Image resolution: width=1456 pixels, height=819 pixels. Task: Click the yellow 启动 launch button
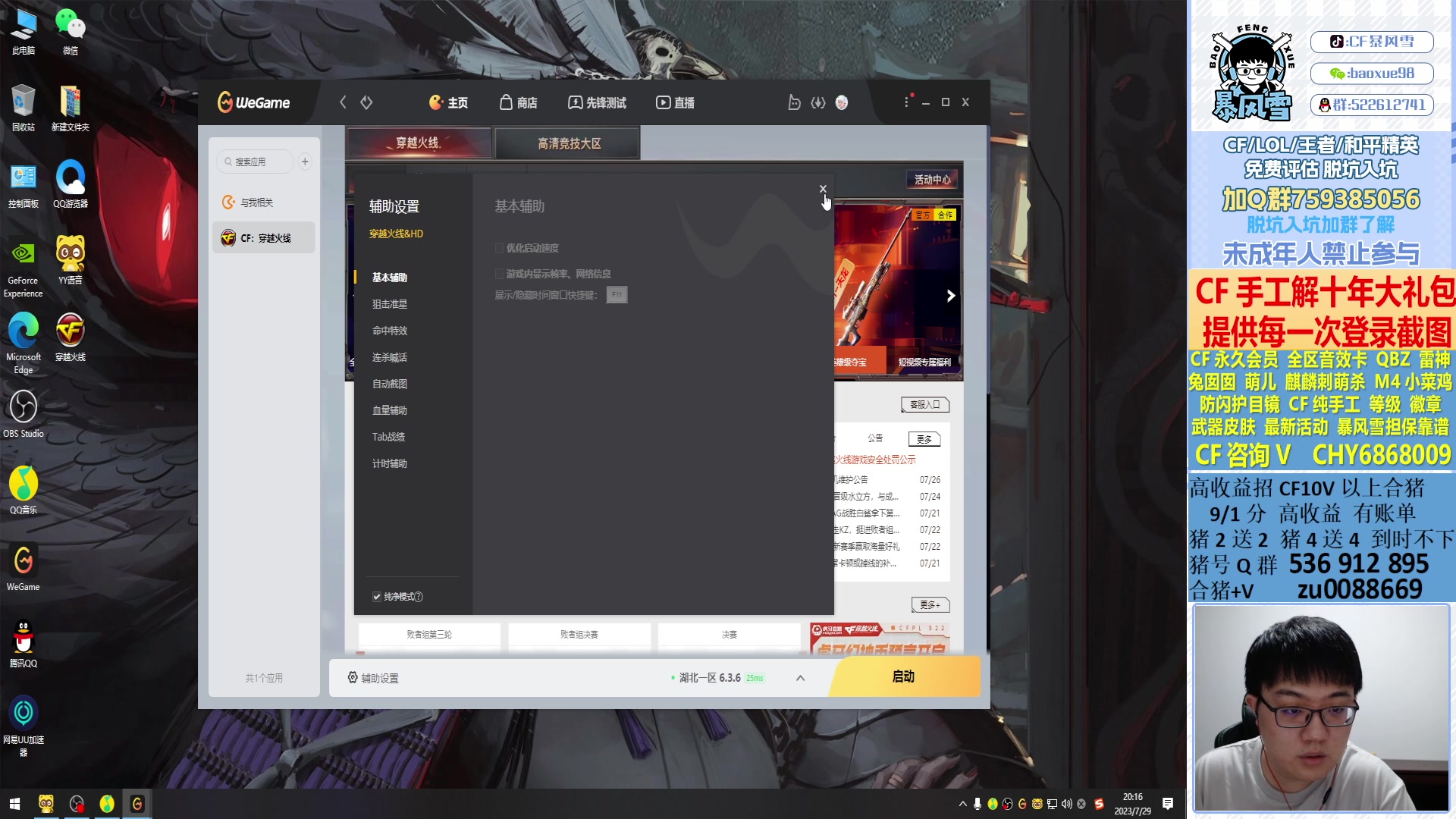[x=904, y=676]
